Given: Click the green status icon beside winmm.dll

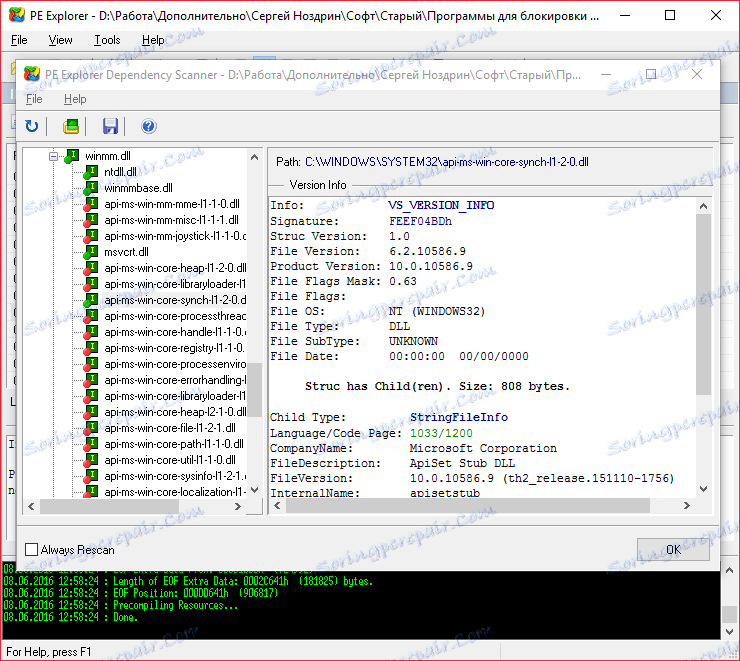Looking at the screenshot, I should tap(72, 156).
